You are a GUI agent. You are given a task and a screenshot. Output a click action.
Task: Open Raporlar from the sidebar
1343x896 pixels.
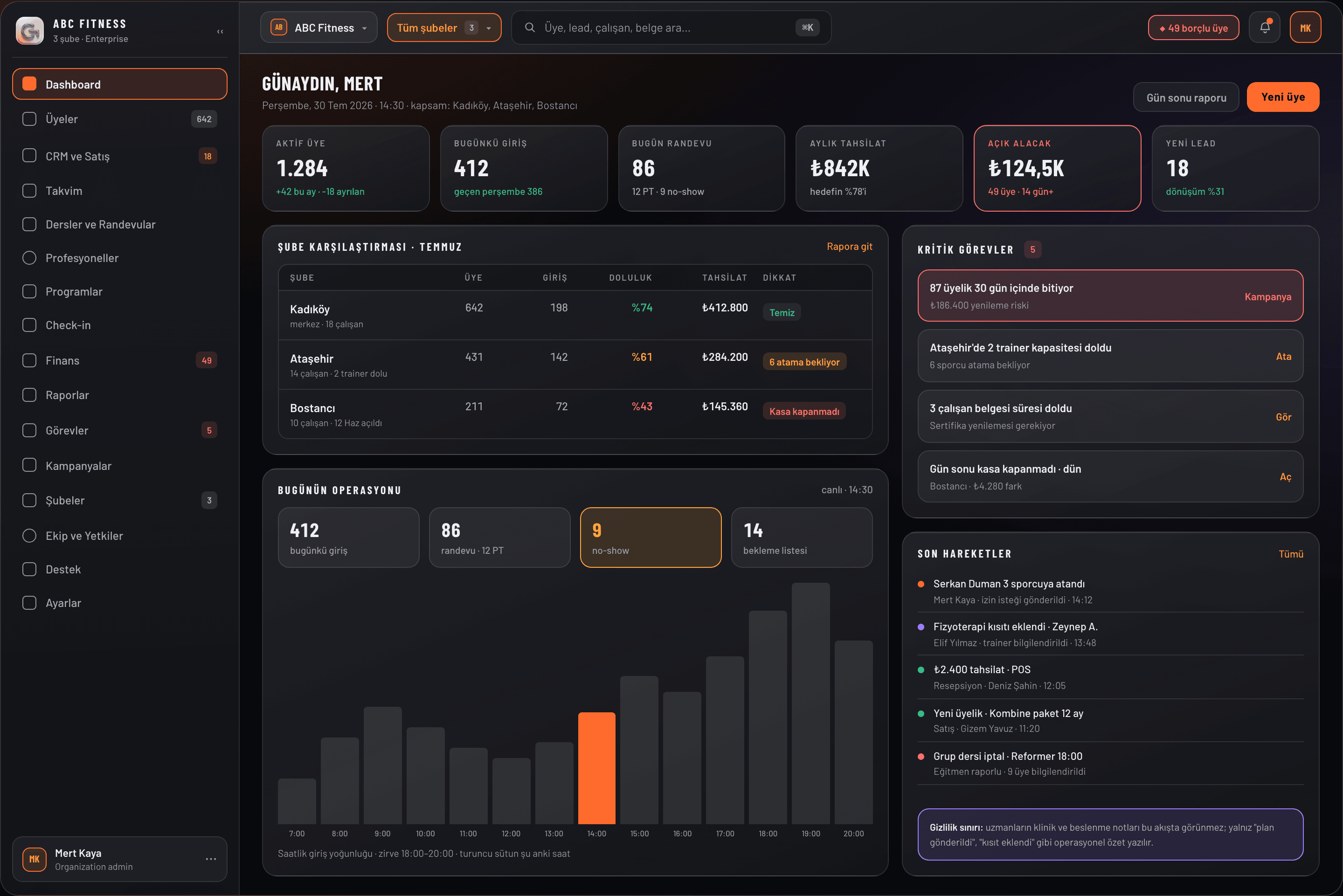pos(119,395)
